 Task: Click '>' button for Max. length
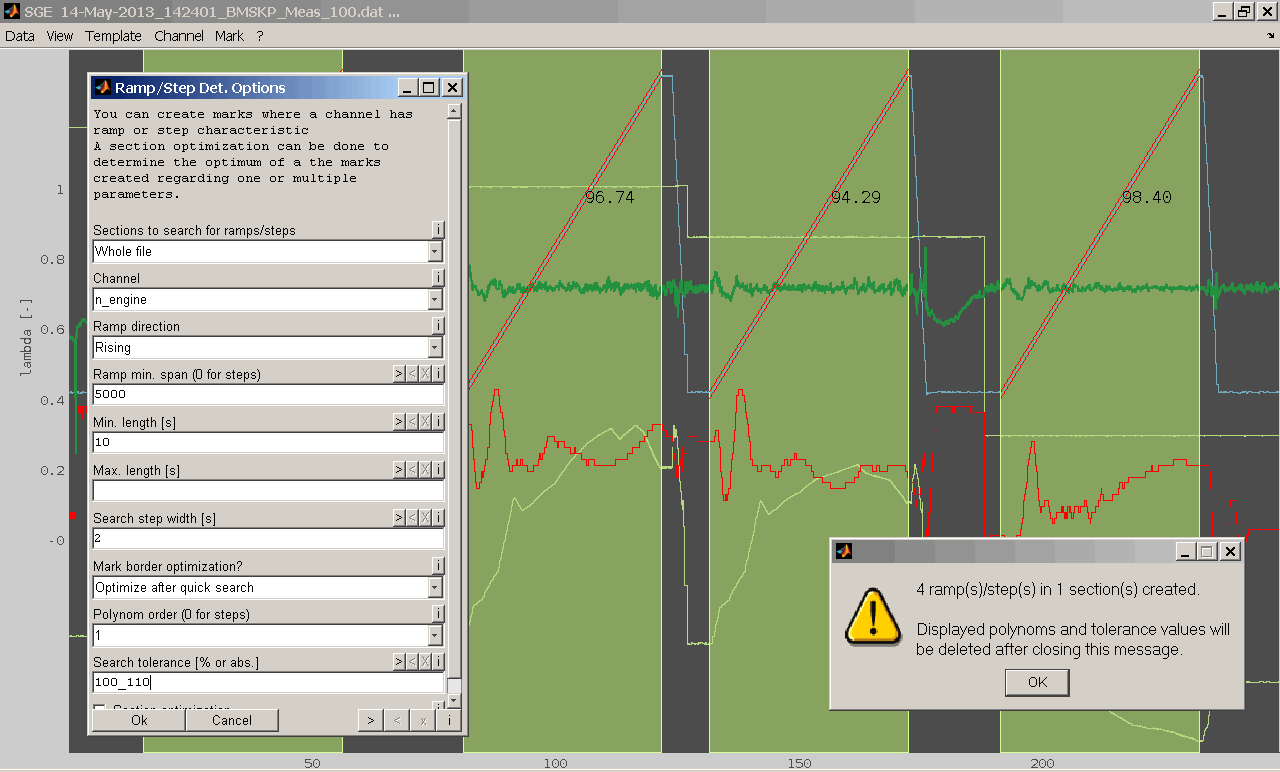(x=399, y=470)
